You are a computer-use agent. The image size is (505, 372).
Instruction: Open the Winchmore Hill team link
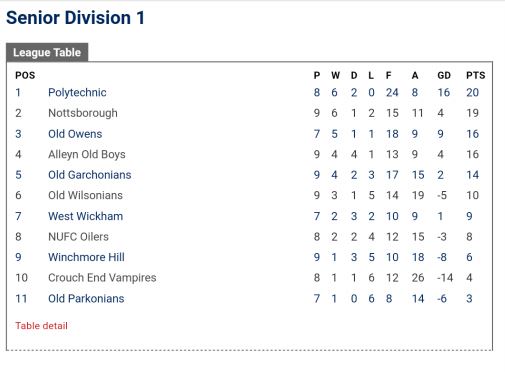coord(86,257)
